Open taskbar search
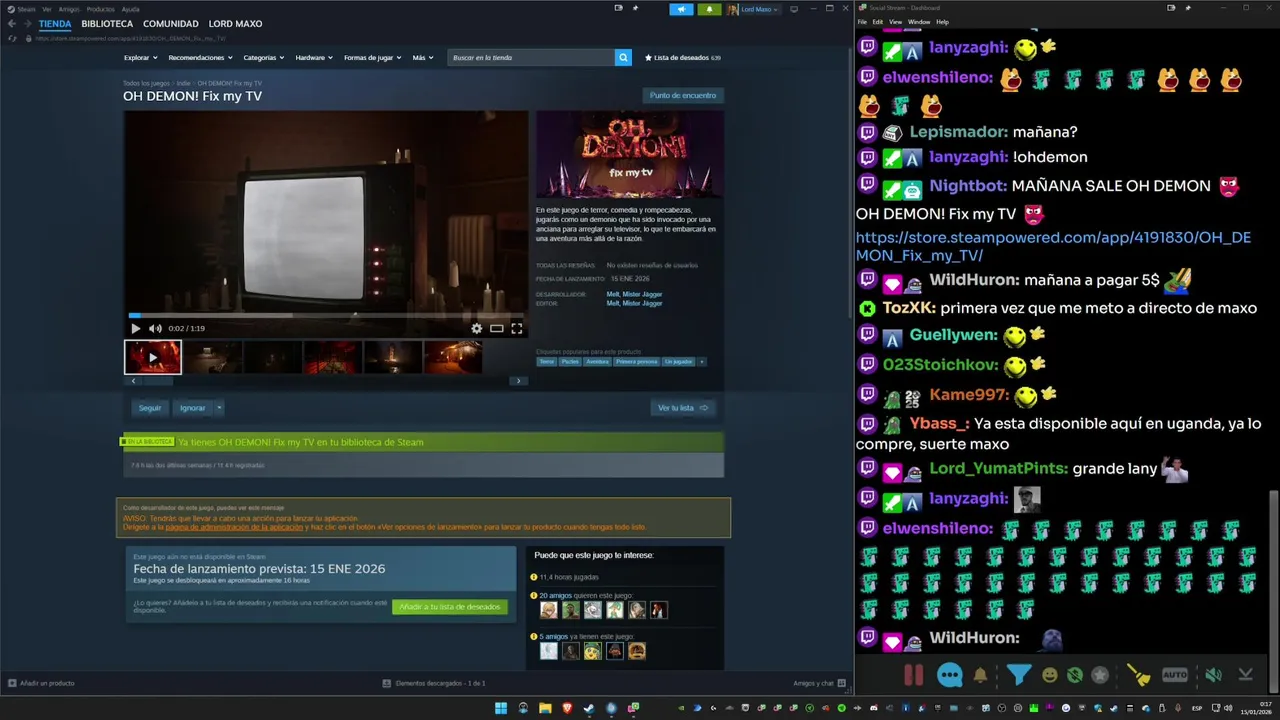Screen dimensions: 1280x720 523,708
